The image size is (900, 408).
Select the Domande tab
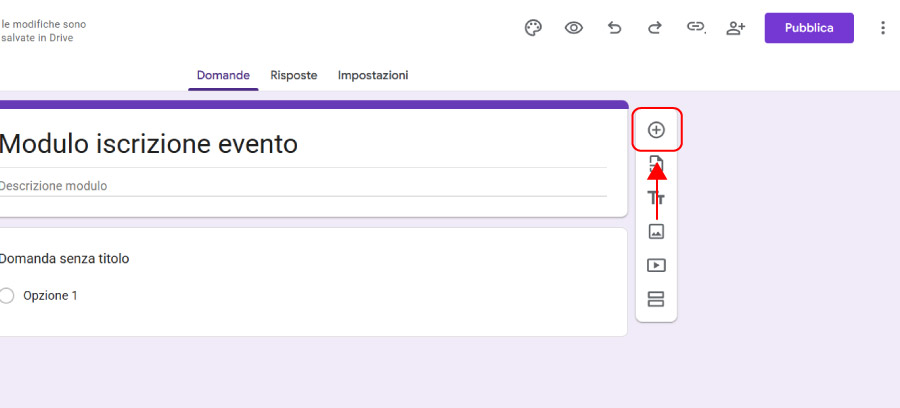223,75
